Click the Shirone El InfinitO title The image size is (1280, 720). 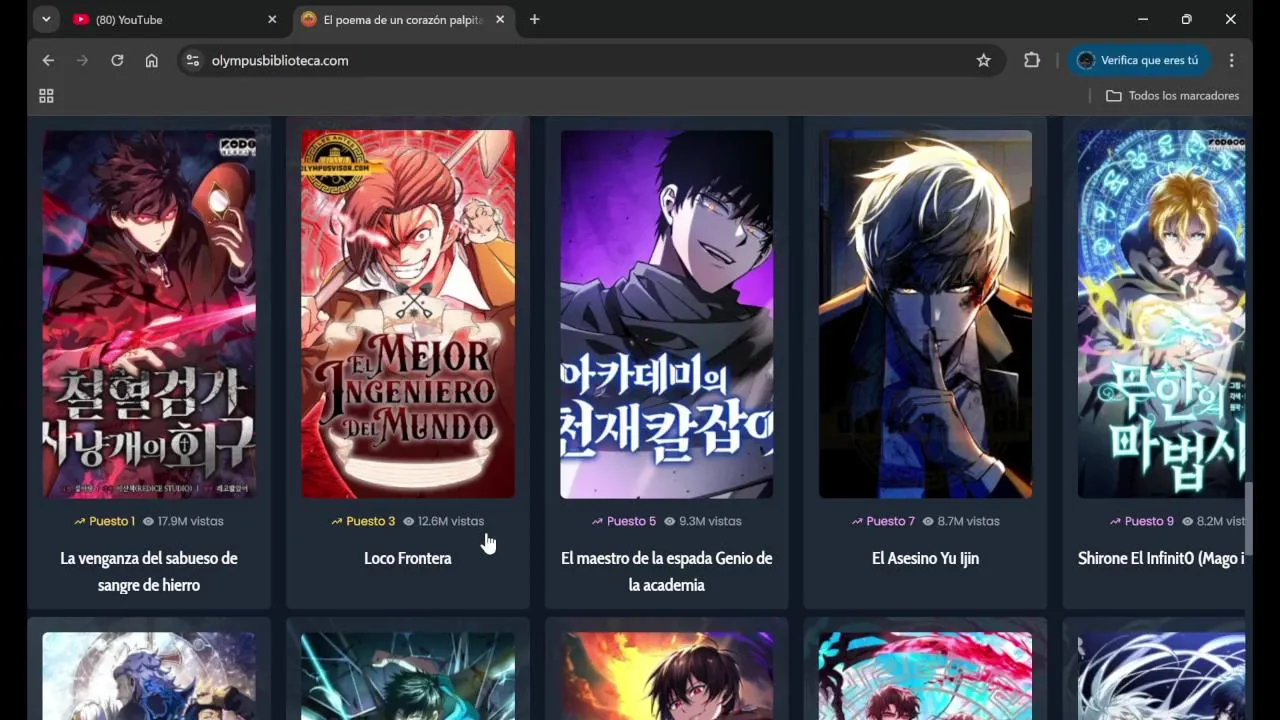1161,558
